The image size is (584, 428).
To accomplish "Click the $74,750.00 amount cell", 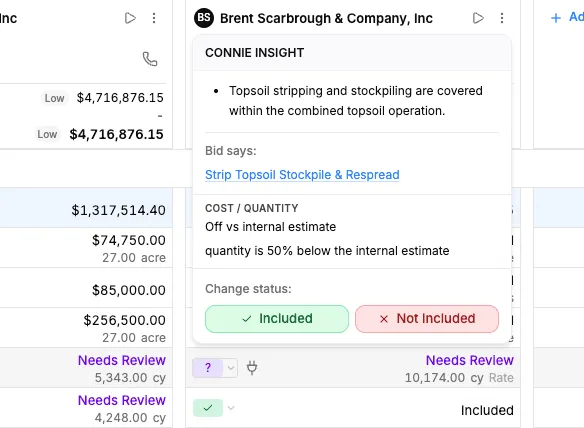I will coord(129,240).
